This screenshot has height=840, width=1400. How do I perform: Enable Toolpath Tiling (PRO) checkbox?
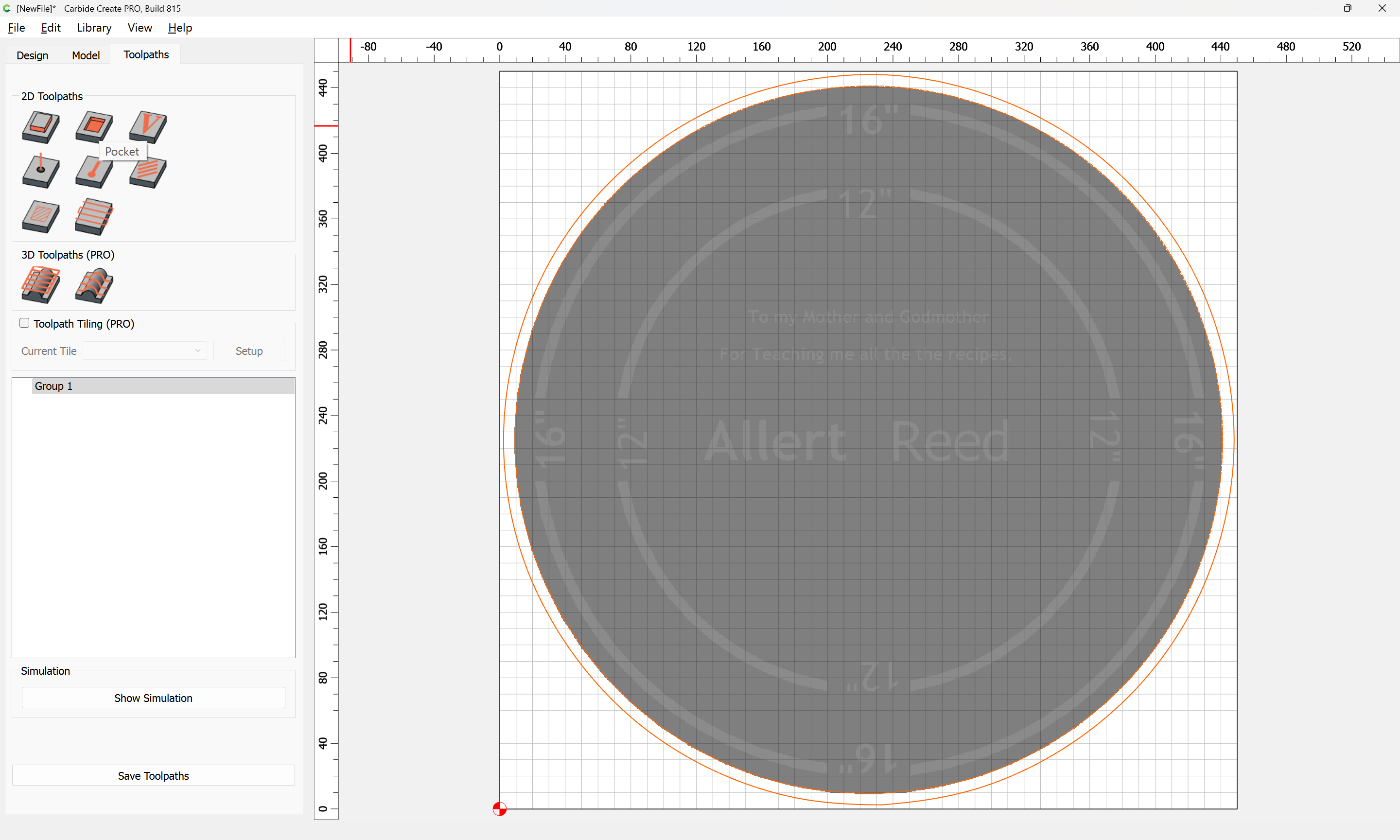tap(24, 323)
